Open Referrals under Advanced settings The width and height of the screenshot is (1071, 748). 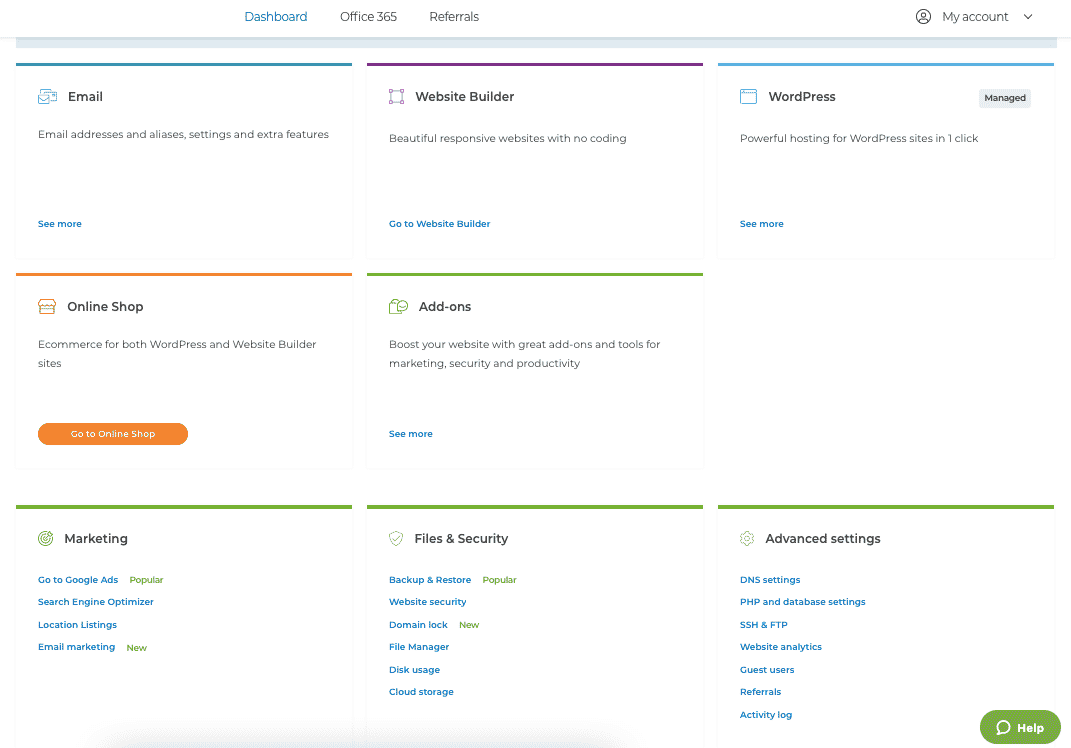(x=760, y=692)
